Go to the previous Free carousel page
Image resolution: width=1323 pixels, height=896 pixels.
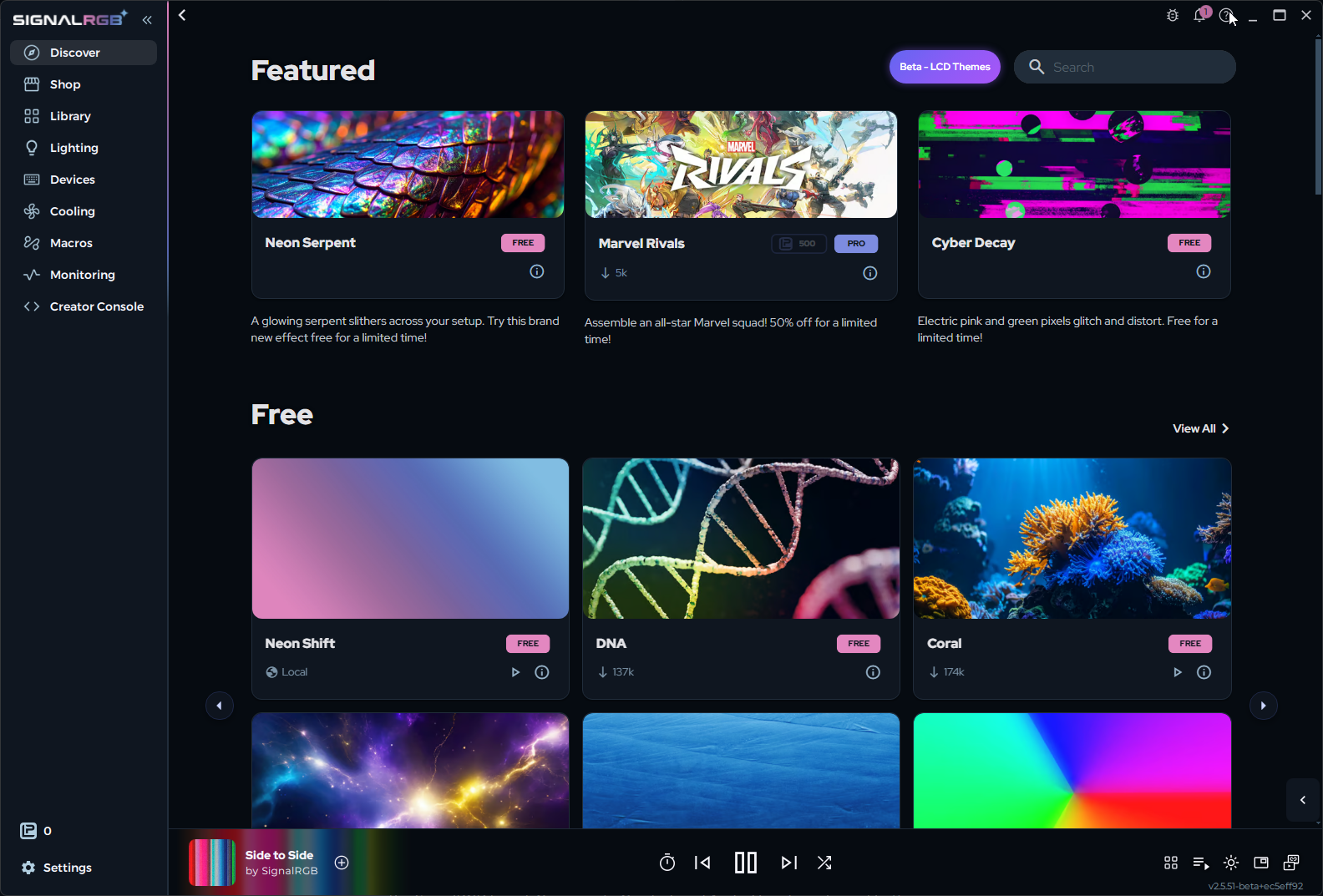coord(220,706)
